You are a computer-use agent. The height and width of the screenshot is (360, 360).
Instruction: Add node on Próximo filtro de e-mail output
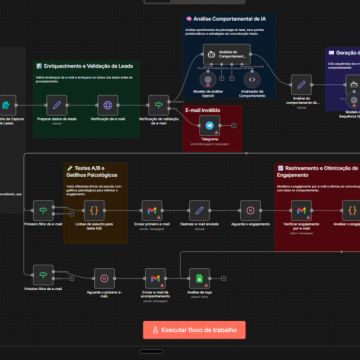(x=71, y=278)
